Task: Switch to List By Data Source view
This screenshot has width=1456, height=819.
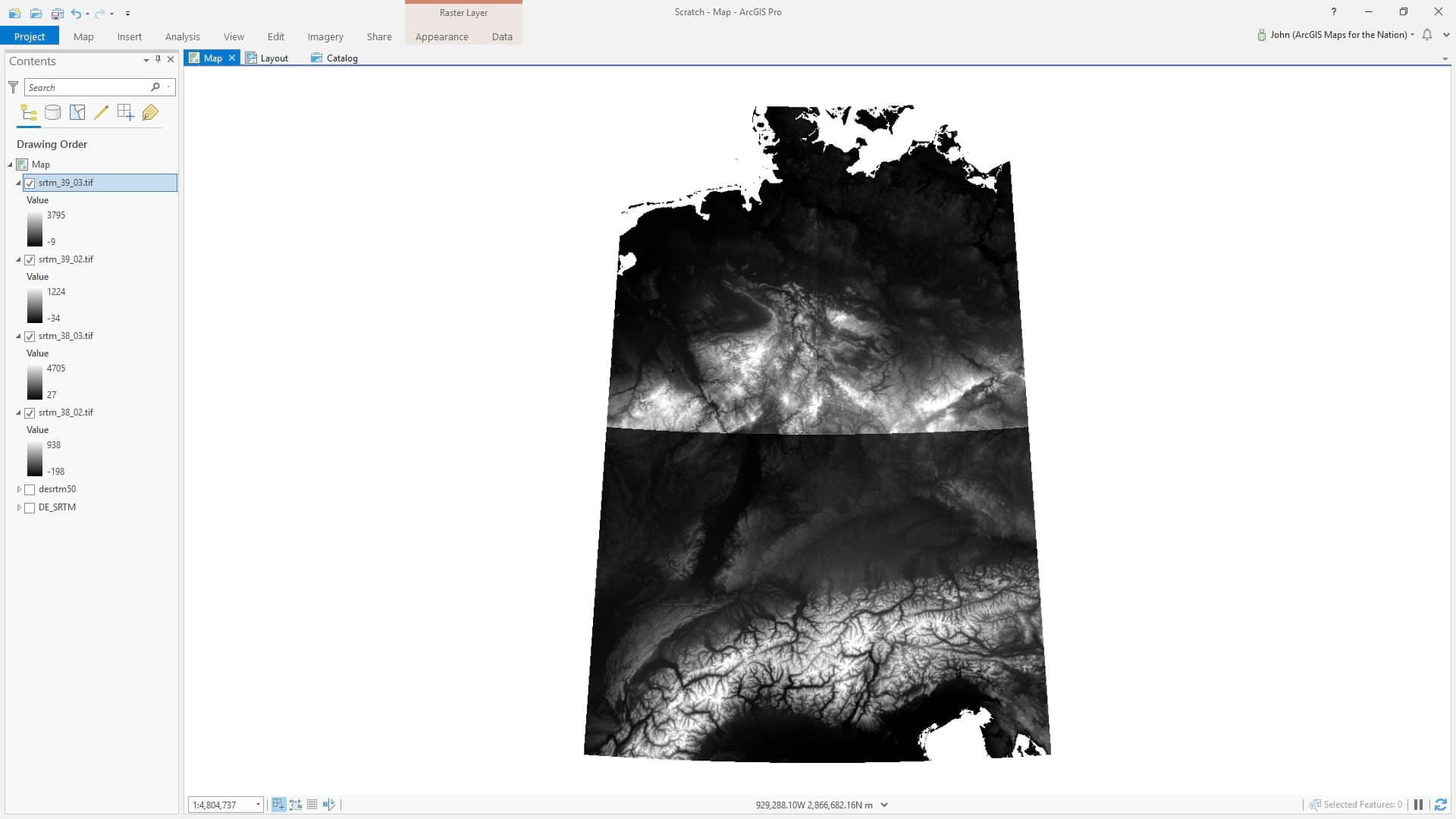Action: pos(53,113)
